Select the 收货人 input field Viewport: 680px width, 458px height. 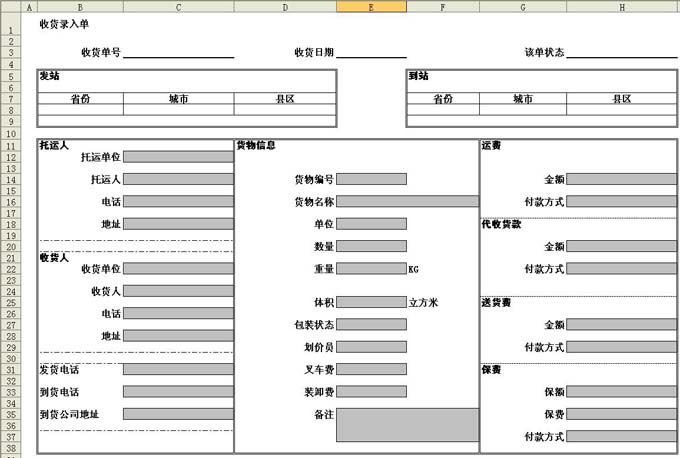(x=178, y=291)
